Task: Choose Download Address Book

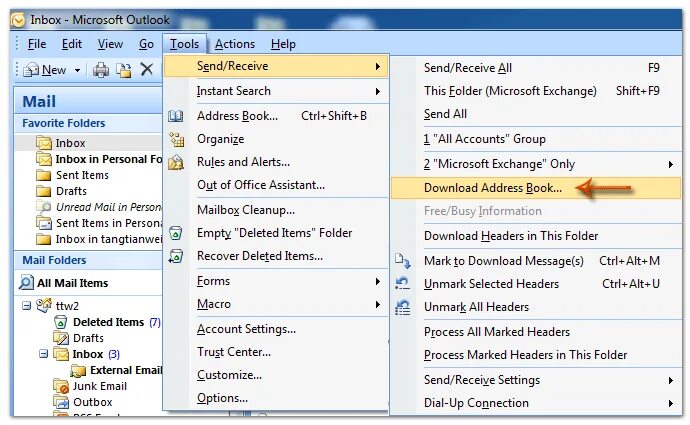Action: coord(536,188)
